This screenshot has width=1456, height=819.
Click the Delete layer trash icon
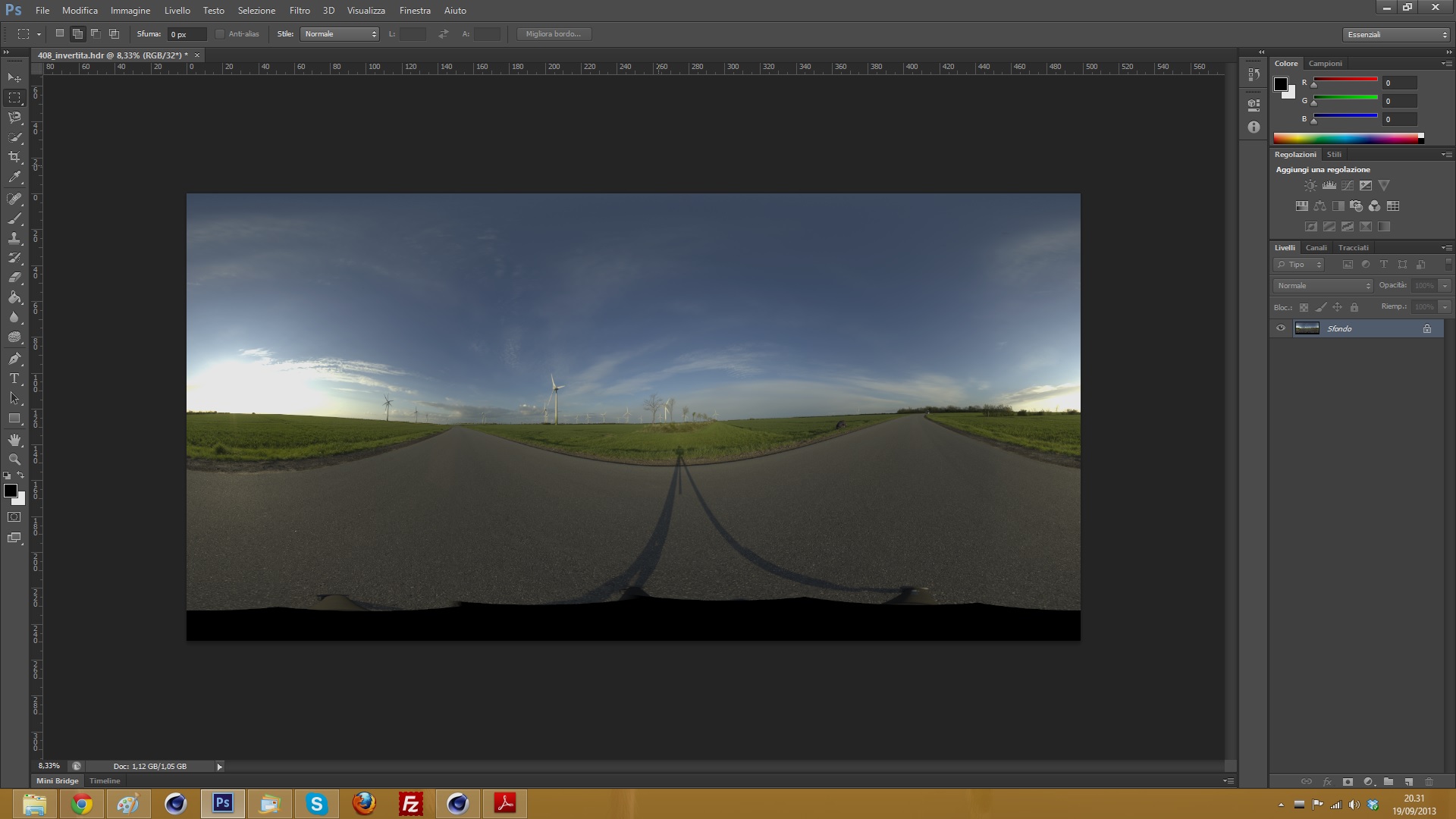click(x=1429, y=781)
